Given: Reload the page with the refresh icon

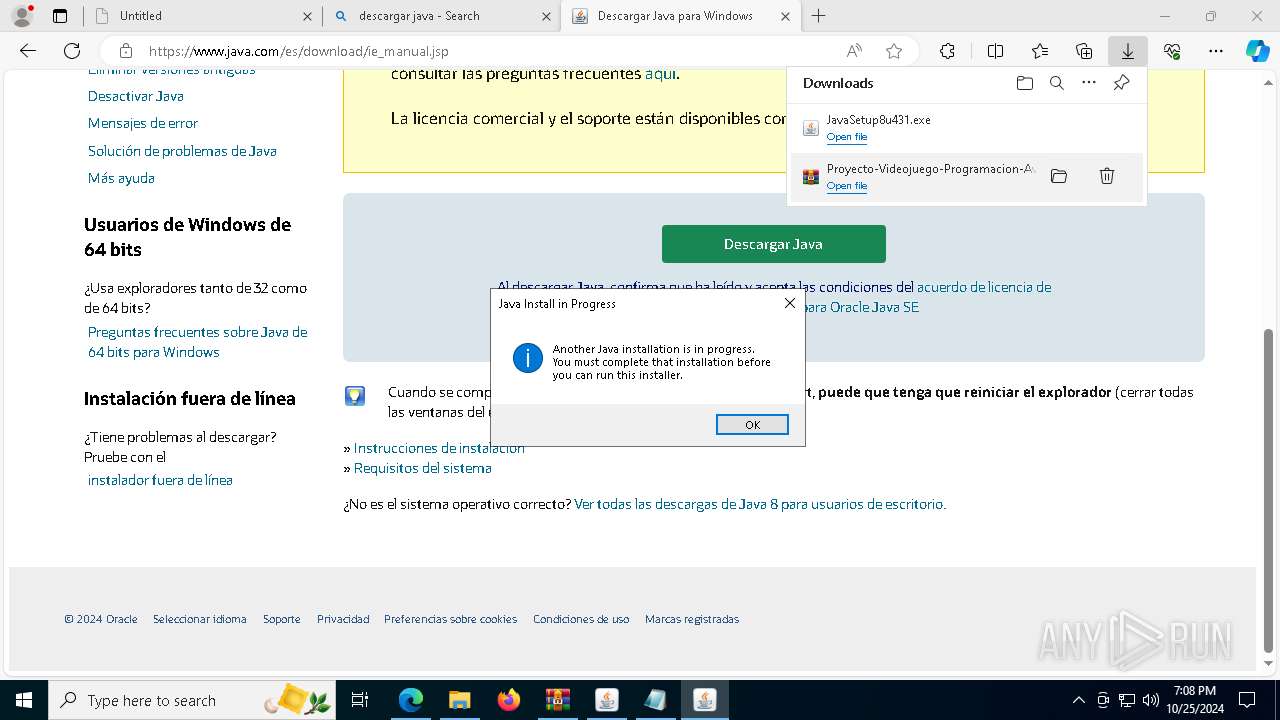Looking at the screenshot, I should [x=72, y=51].
